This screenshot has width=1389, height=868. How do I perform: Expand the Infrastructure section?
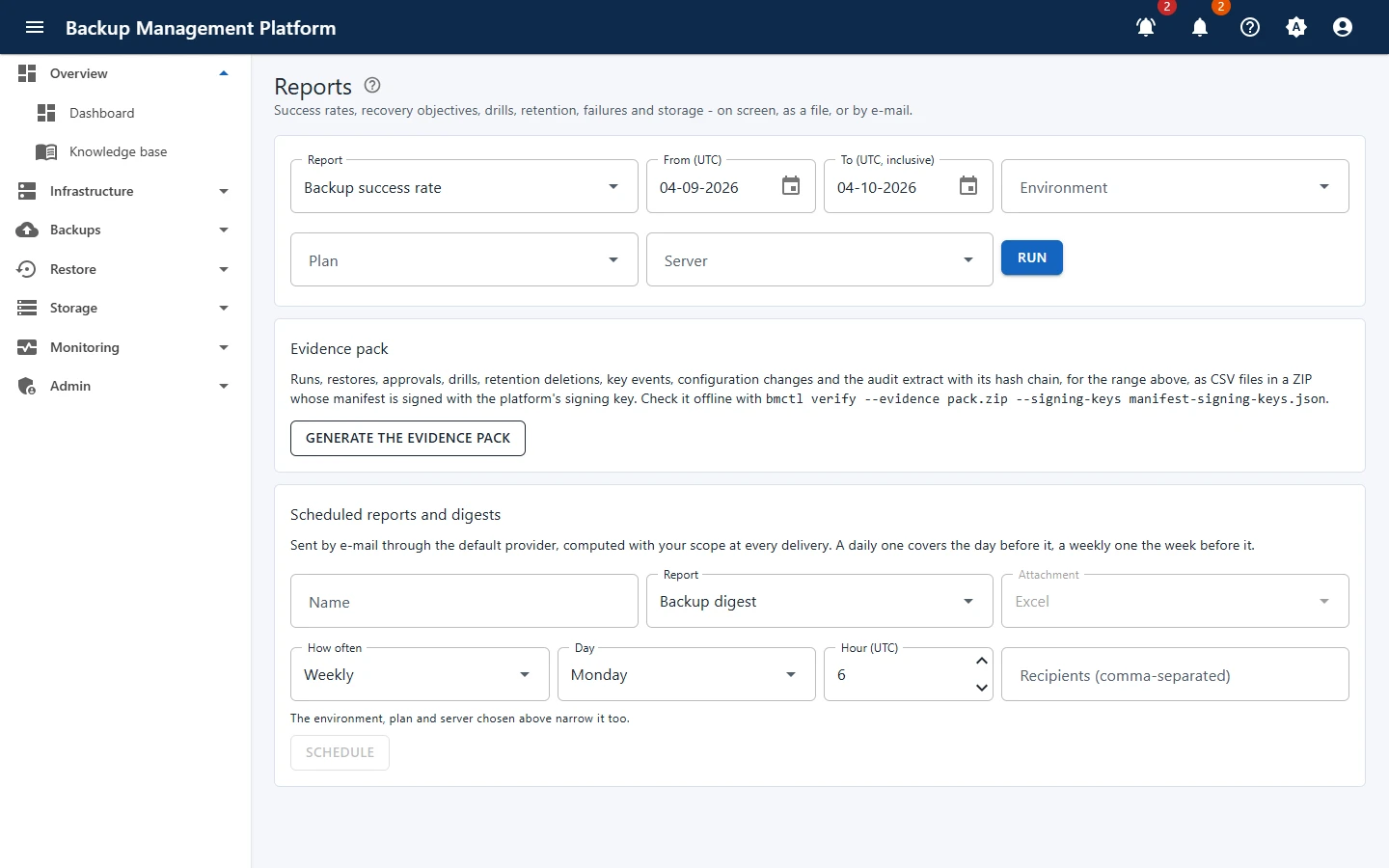coord(224,191)
